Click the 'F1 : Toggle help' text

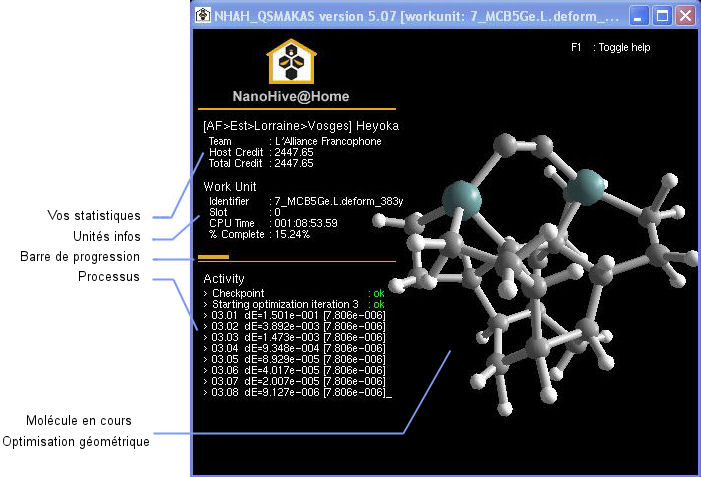(x=610, y=47)
